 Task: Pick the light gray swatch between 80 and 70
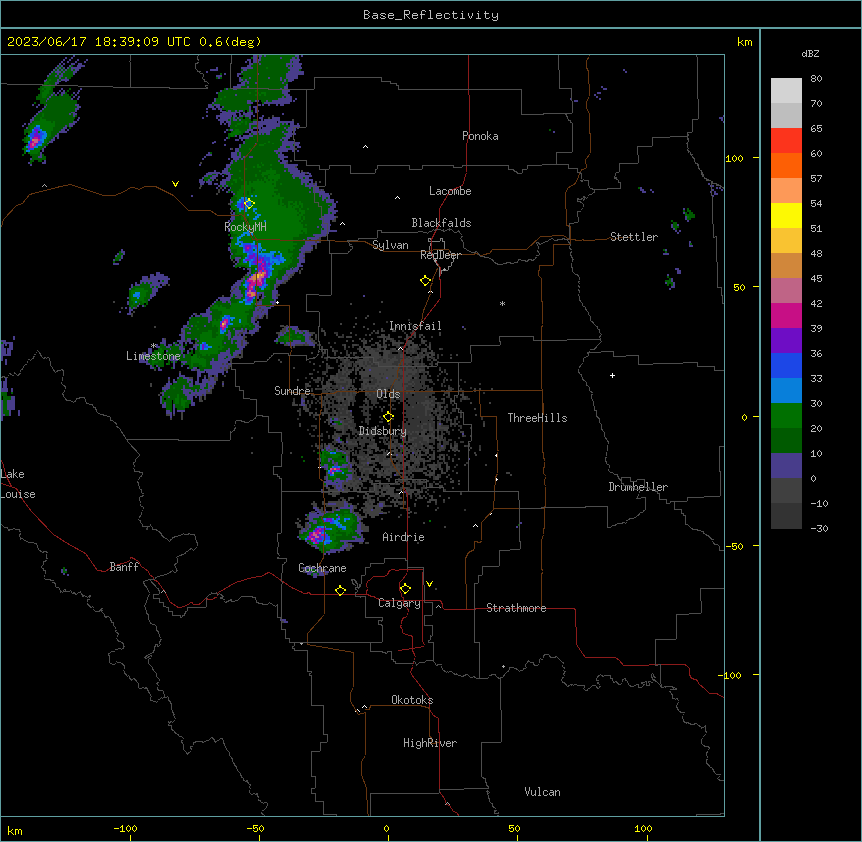786,90
